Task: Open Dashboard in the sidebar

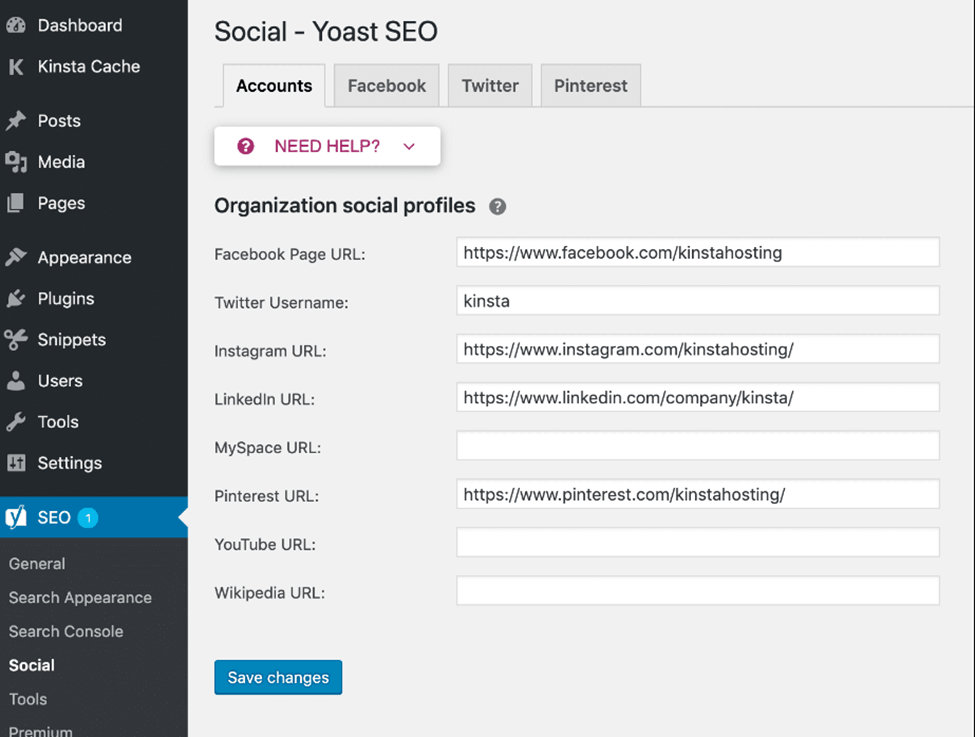Action: (94, 25)
